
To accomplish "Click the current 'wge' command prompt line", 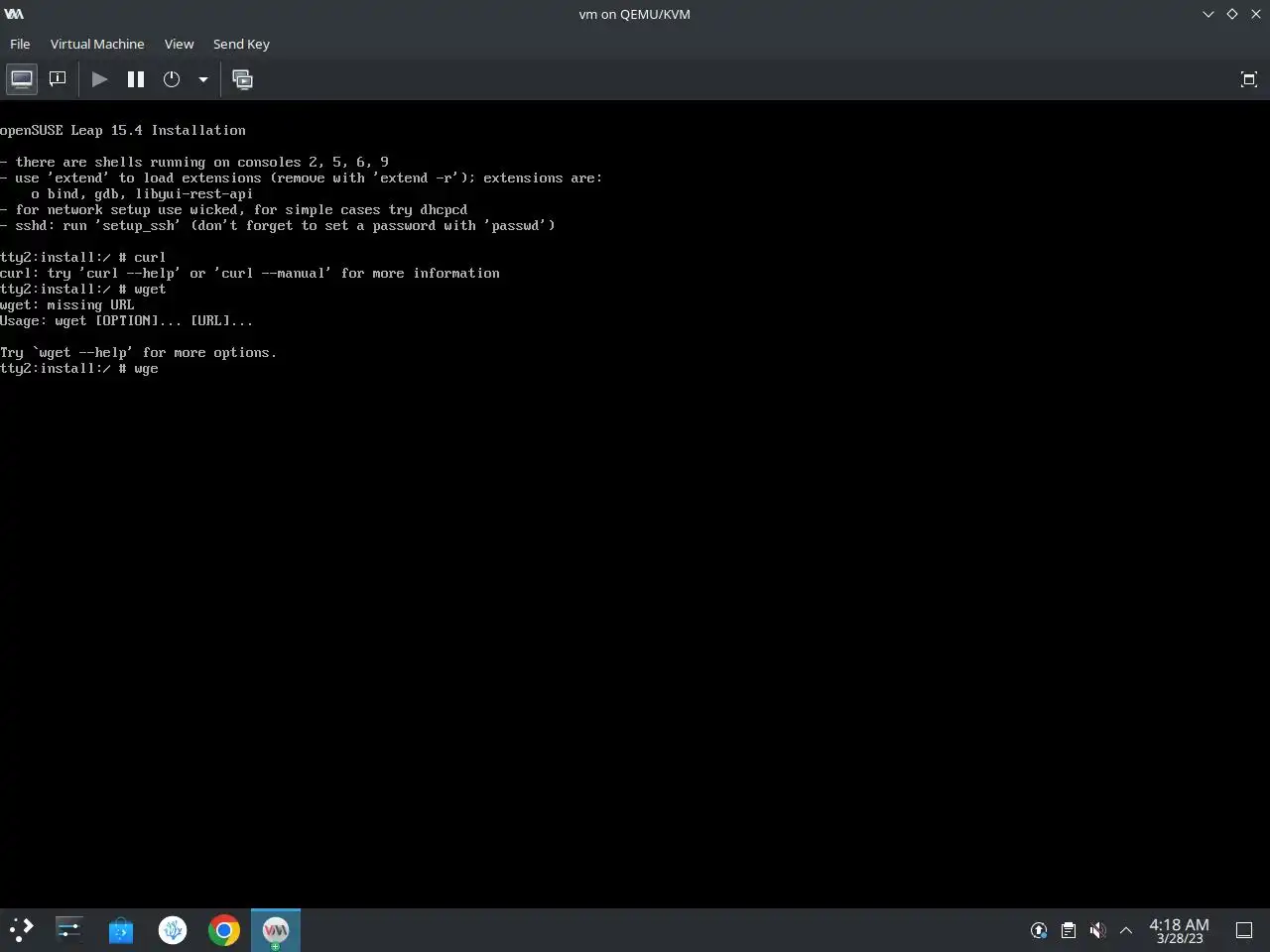I will click(79, 368).
